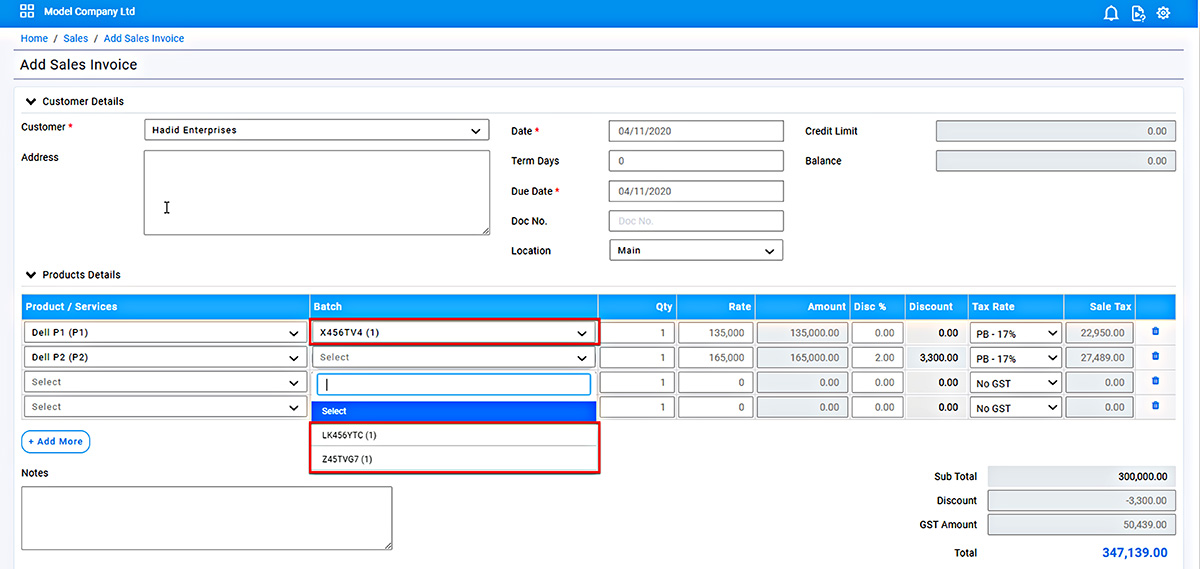Edit Qty for Dell P1 row
Screen dimensions: 1200x569
coord(638,332)
